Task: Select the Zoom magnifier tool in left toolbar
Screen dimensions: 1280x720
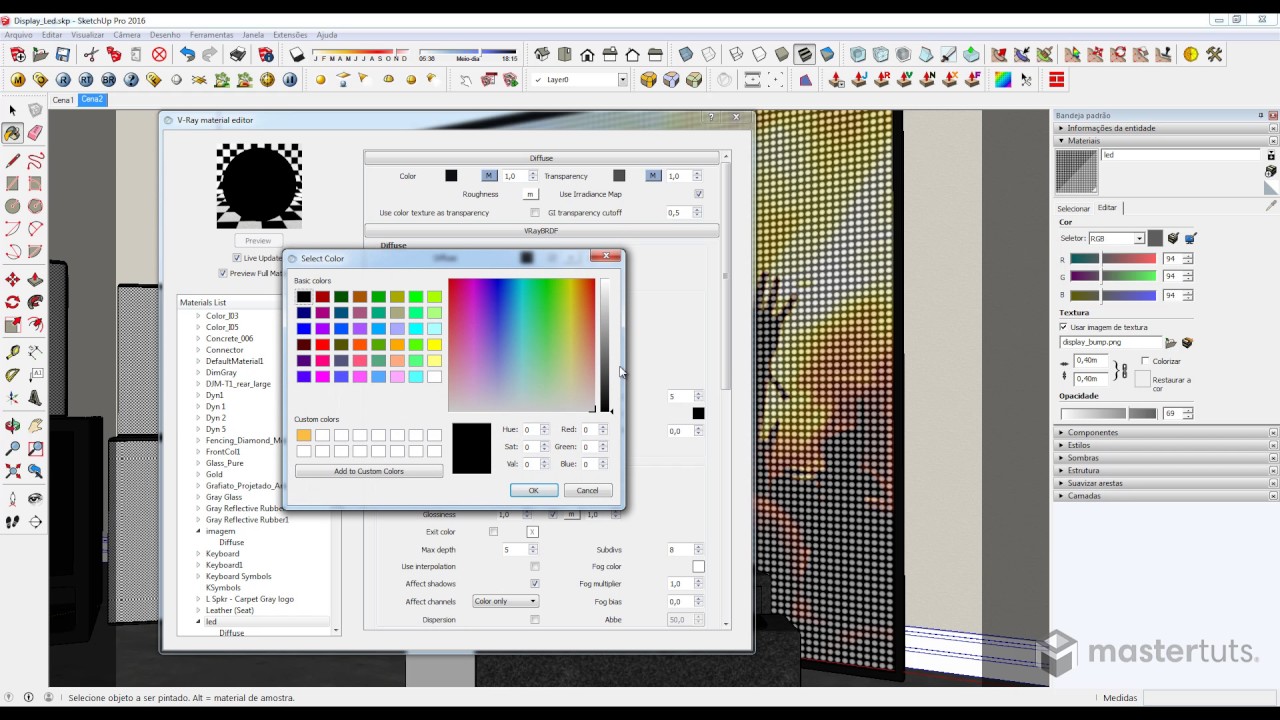Action: [13, 448]
